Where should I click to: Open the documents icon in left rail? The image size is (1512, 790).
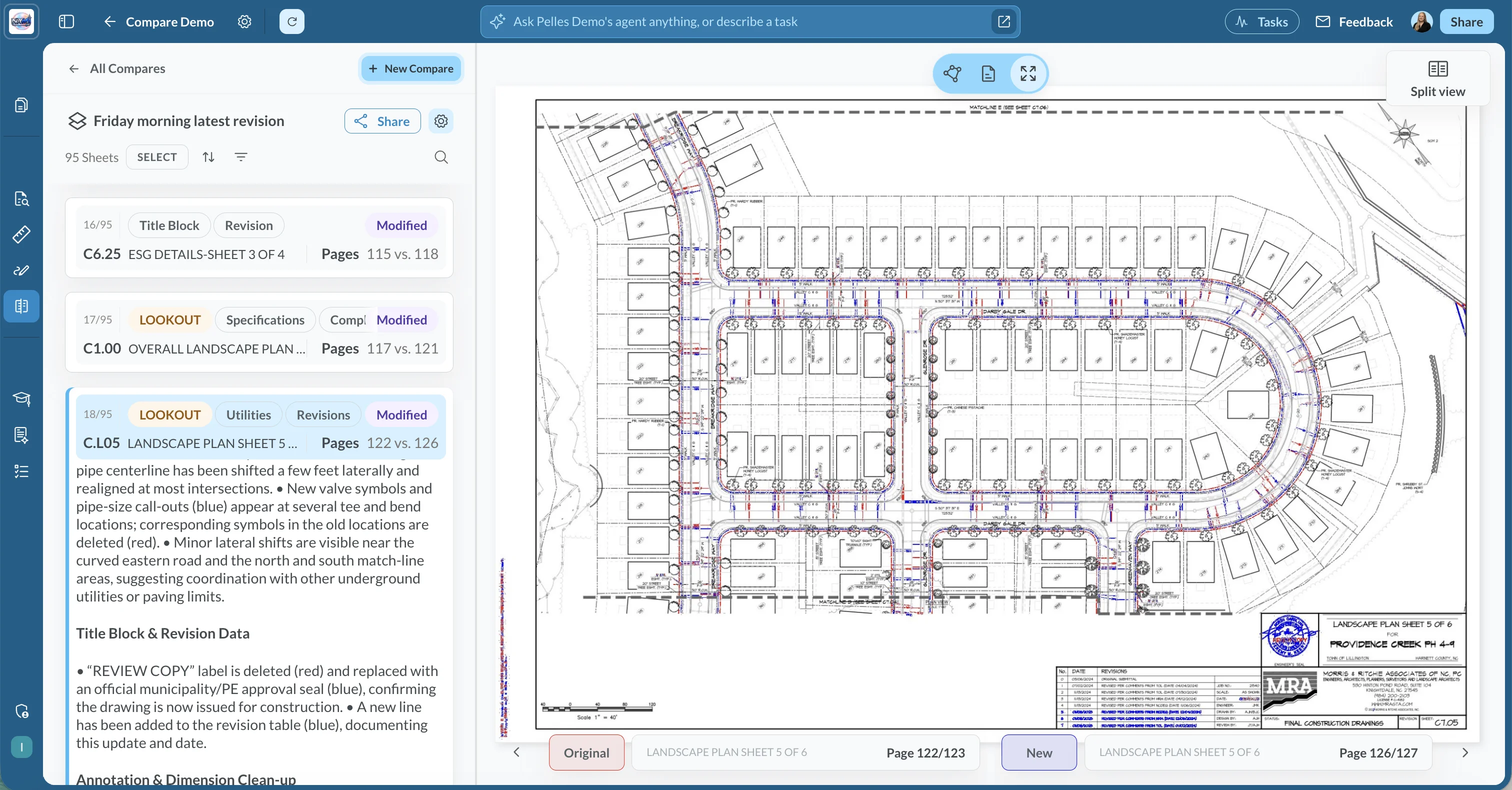click(x=21, y=105)
